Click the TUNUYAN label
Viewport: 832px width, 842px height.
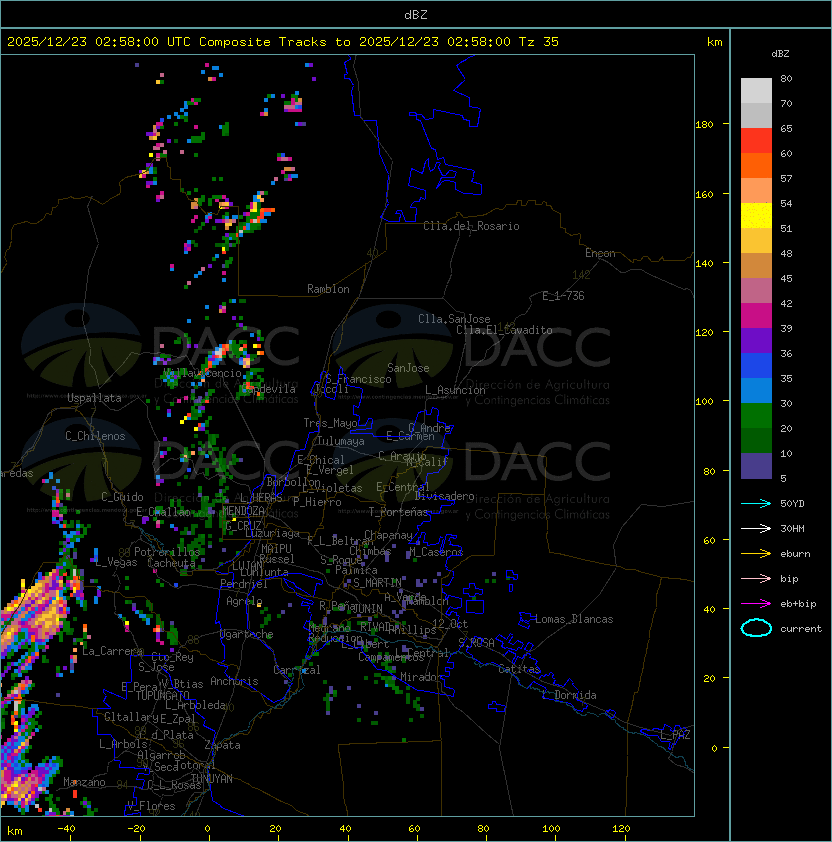coord(212,779)
